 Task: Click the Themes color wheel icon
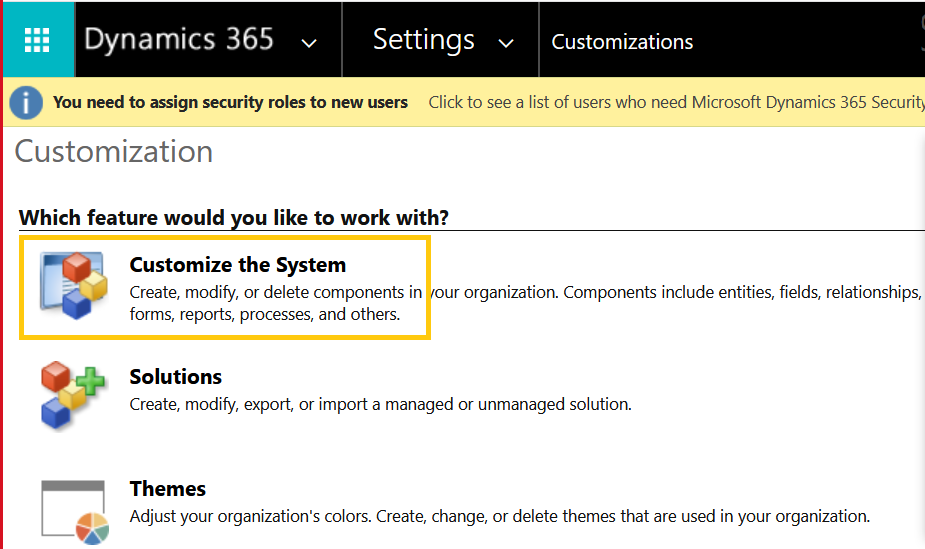point(73,510)
